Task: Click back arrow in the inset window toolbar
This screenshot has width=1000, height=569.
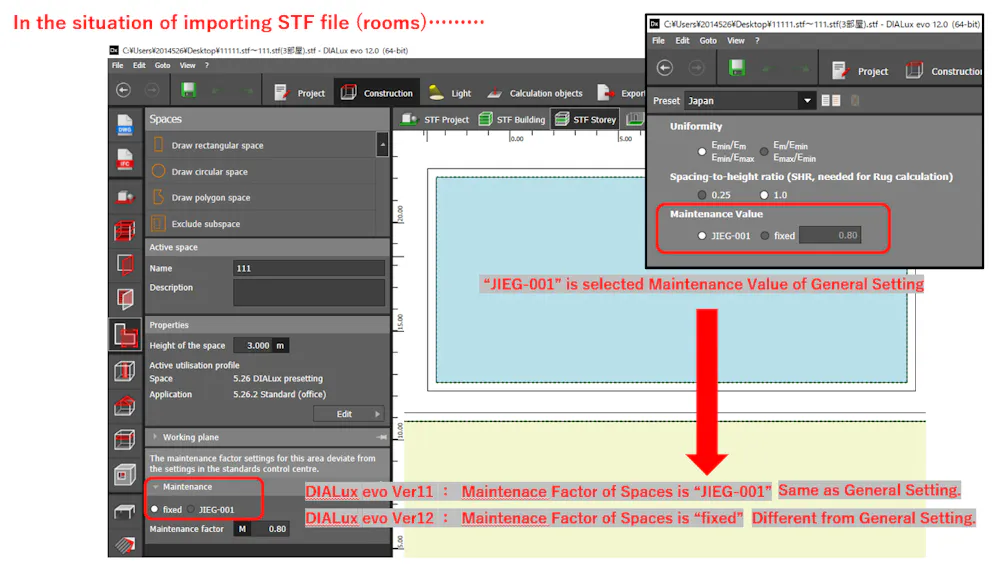Action: click(665, 68)
